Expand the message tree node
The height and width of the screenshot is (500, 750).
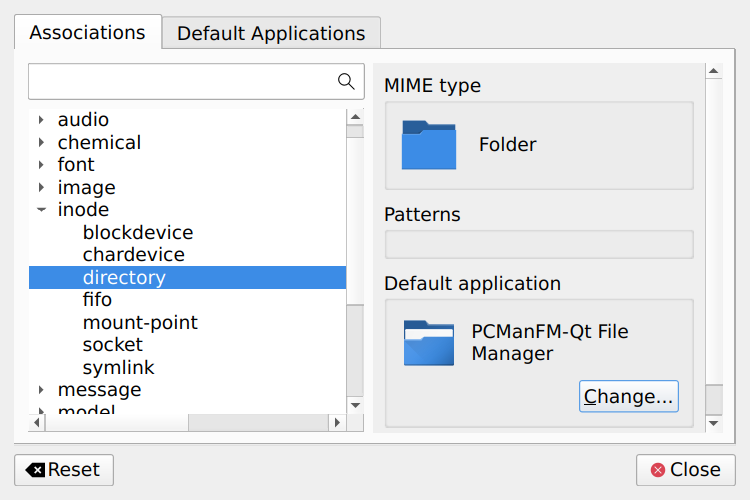(x=41, y=390)
